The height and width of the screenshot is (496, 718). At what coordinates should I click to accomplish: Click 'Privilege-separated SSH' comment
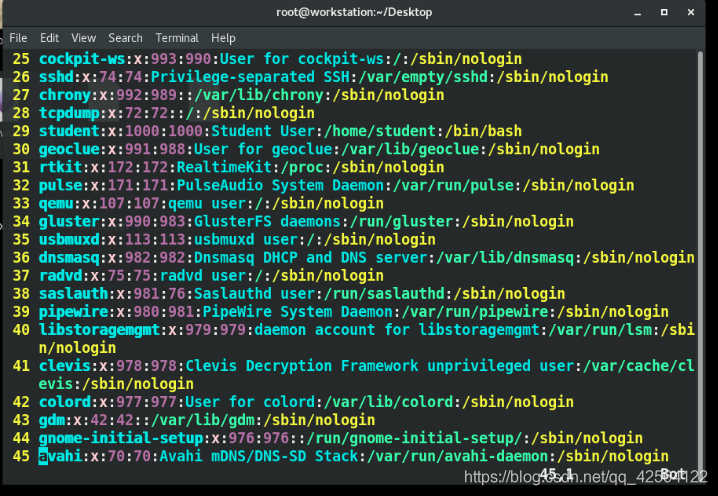250,77
